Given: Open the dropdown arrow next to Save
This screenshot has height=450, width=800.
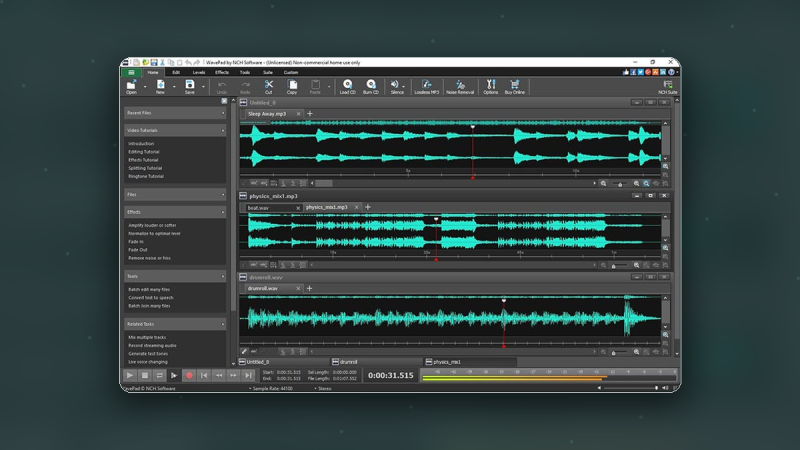Looking at the screenshot, I should coord(203,87).
